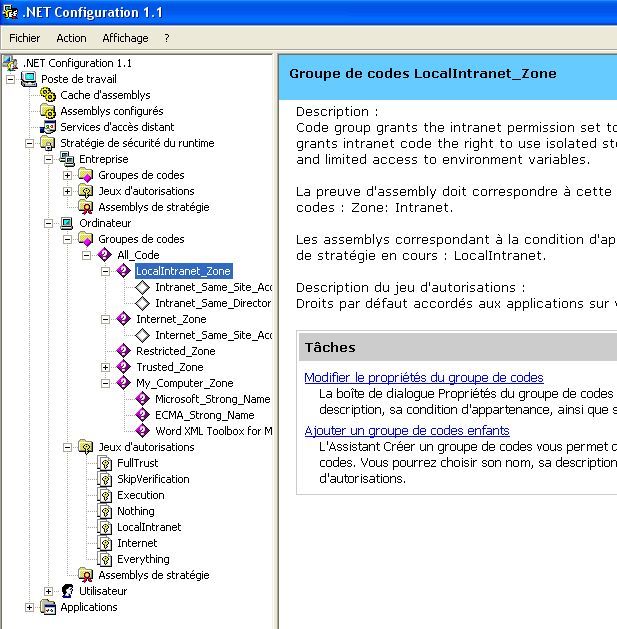This screenshot has width=617, height=629.
Task: Select the Internet_Zone tree item
Action: (171, 319)
